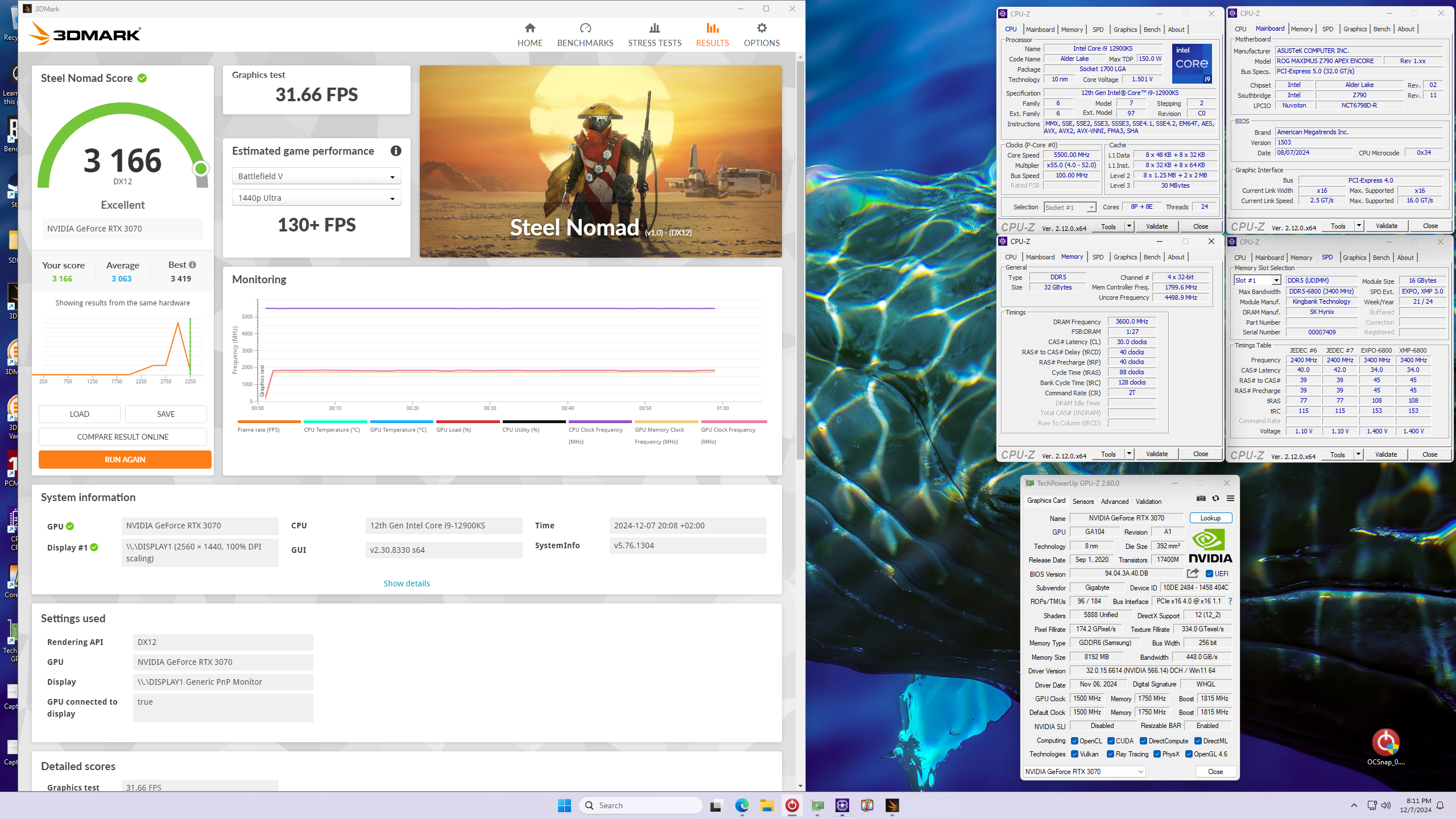1456x819 pixels.
Task: Click the Frame rate (FPS) legend color bar
Action: tap(269, 422)
